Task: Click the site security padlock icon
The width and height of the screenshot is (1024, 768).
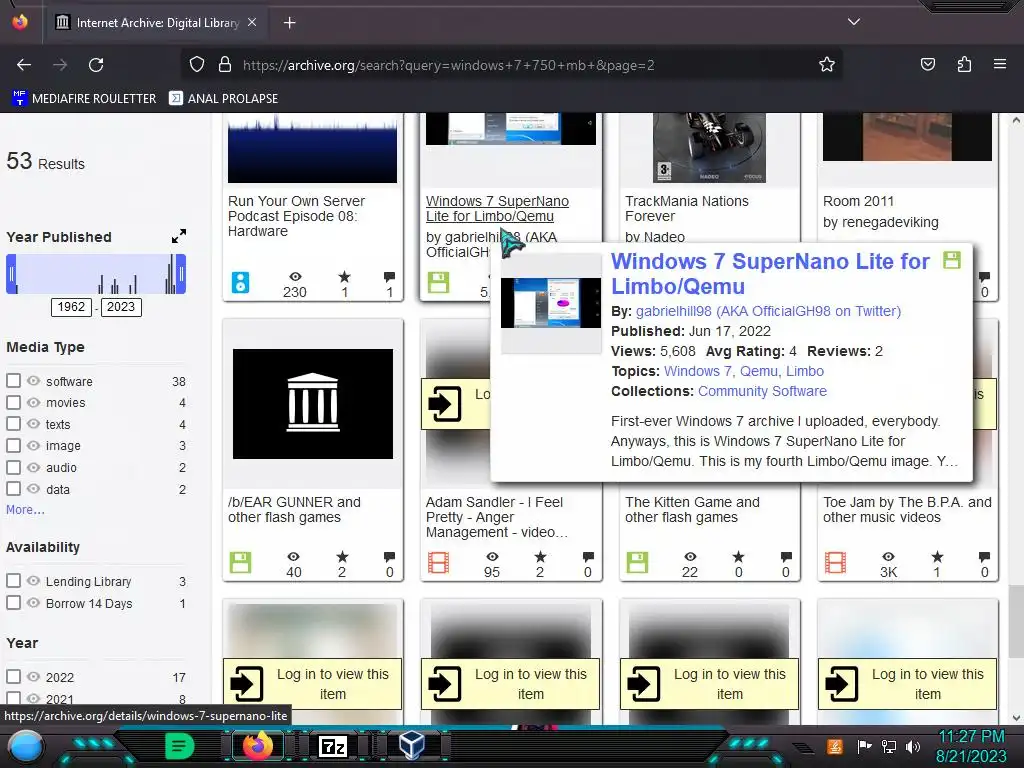Action: [225, 65]
